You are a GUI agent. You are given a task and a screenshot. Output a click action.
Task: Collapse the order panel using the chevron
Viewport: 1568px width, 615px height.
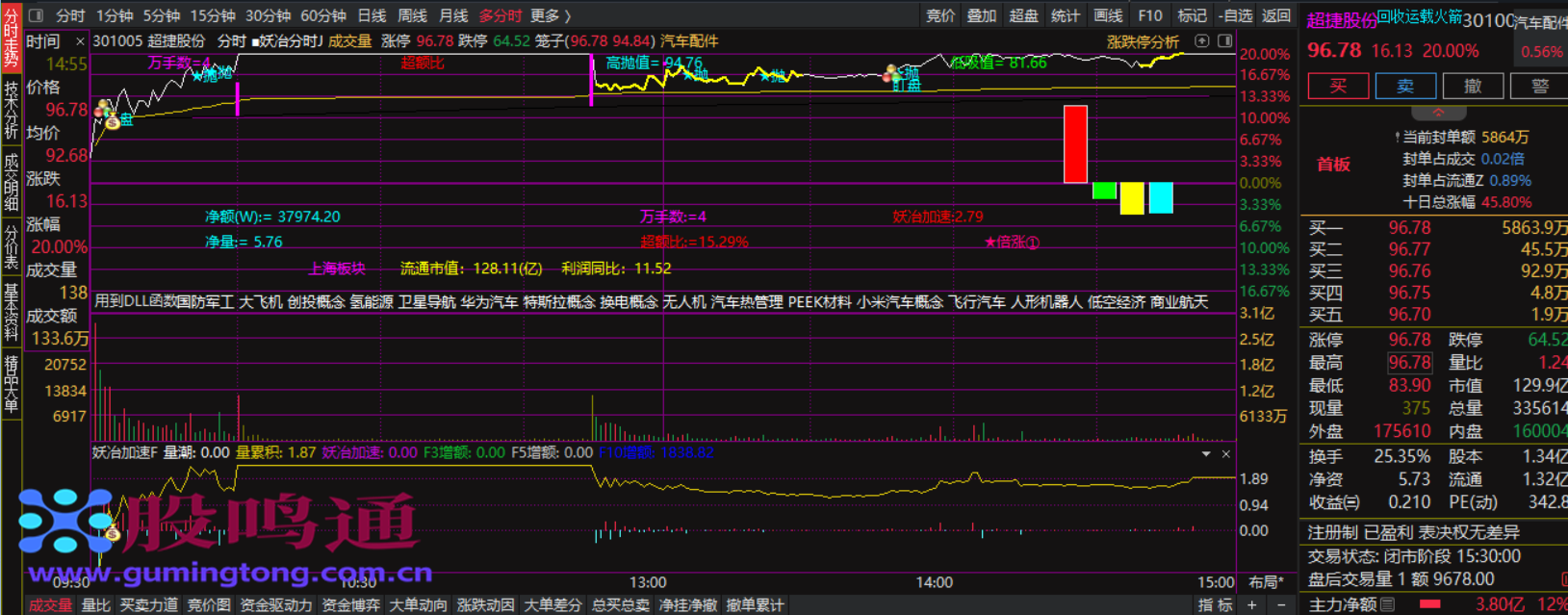coord(1438,113)
